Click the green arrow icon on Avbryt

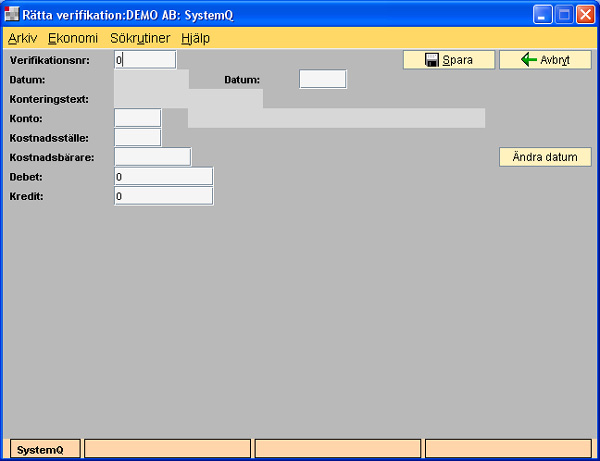point(529,60)
